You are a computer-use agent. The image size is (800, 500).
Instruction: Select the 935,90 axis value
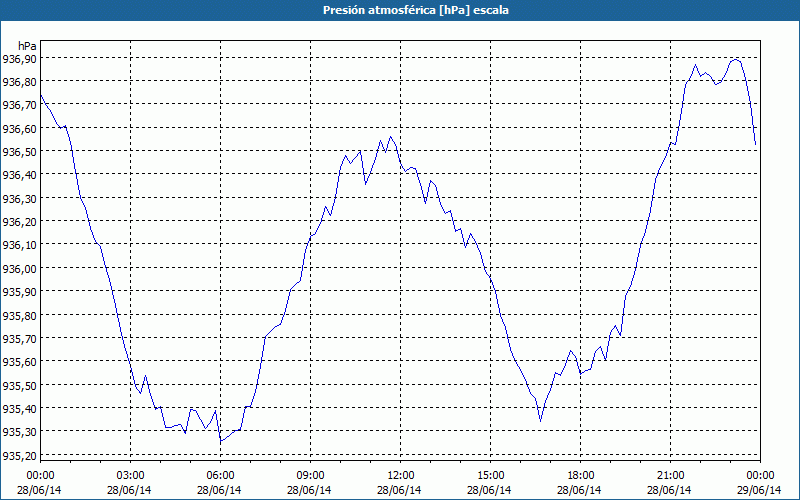(x=20, y=292)
